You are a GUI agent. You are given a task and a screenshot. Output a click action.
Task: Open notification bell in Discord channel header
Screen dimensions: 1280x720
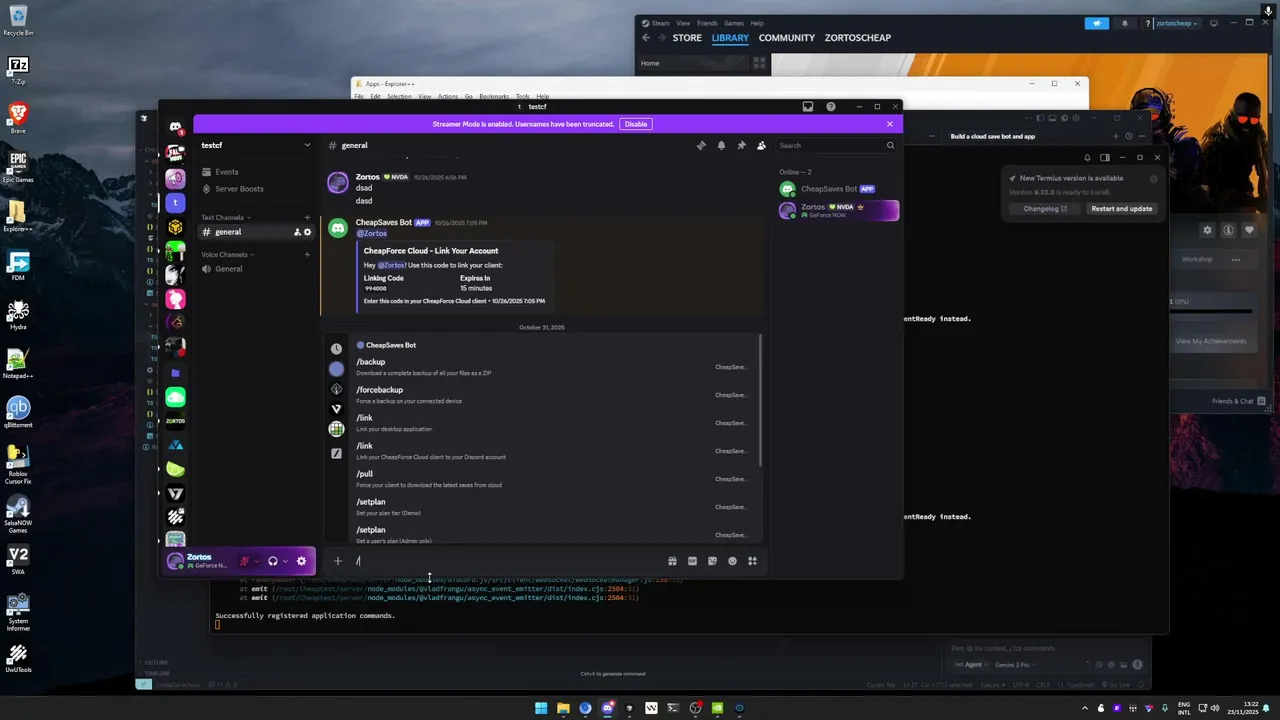pos(721,145)
